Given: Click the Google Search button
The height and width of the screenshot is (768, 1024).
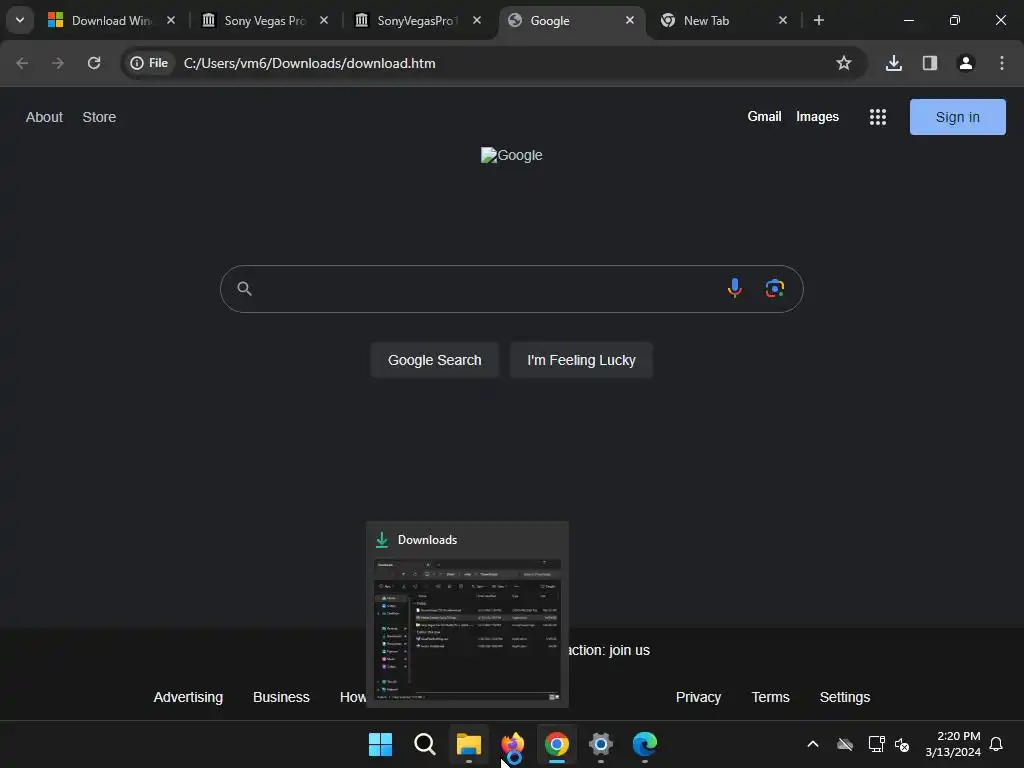Looking at the screenshot, I should pos(434,360).
